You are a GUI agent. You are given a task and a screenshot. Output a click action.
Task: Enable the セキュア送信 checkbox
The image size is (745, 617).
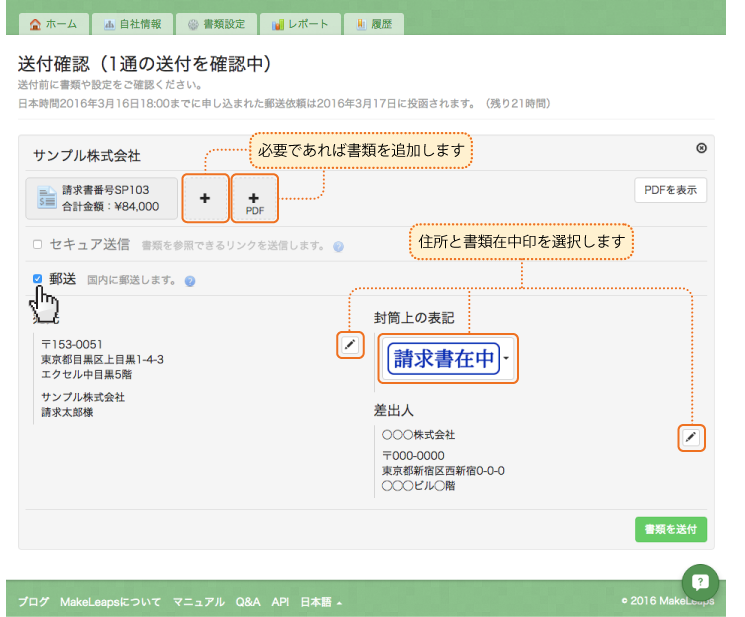37,244
